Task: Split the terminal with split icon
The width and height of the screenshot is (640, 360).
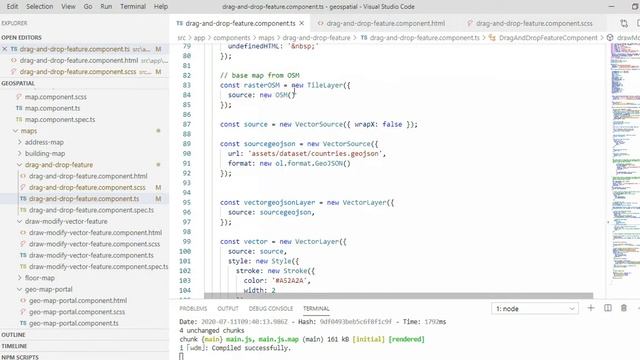Action: click(608, 309)
